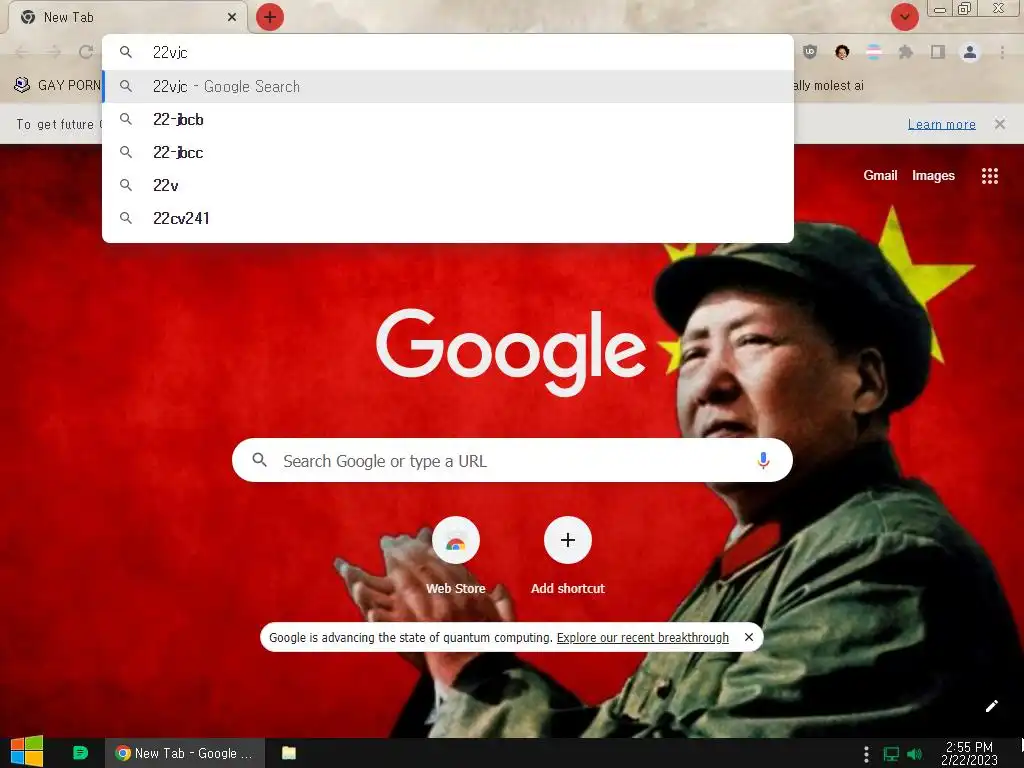The image size is (1024, 768).
Task: Choose the '22vjc - Google Search' suggestion
Action: 448,86
